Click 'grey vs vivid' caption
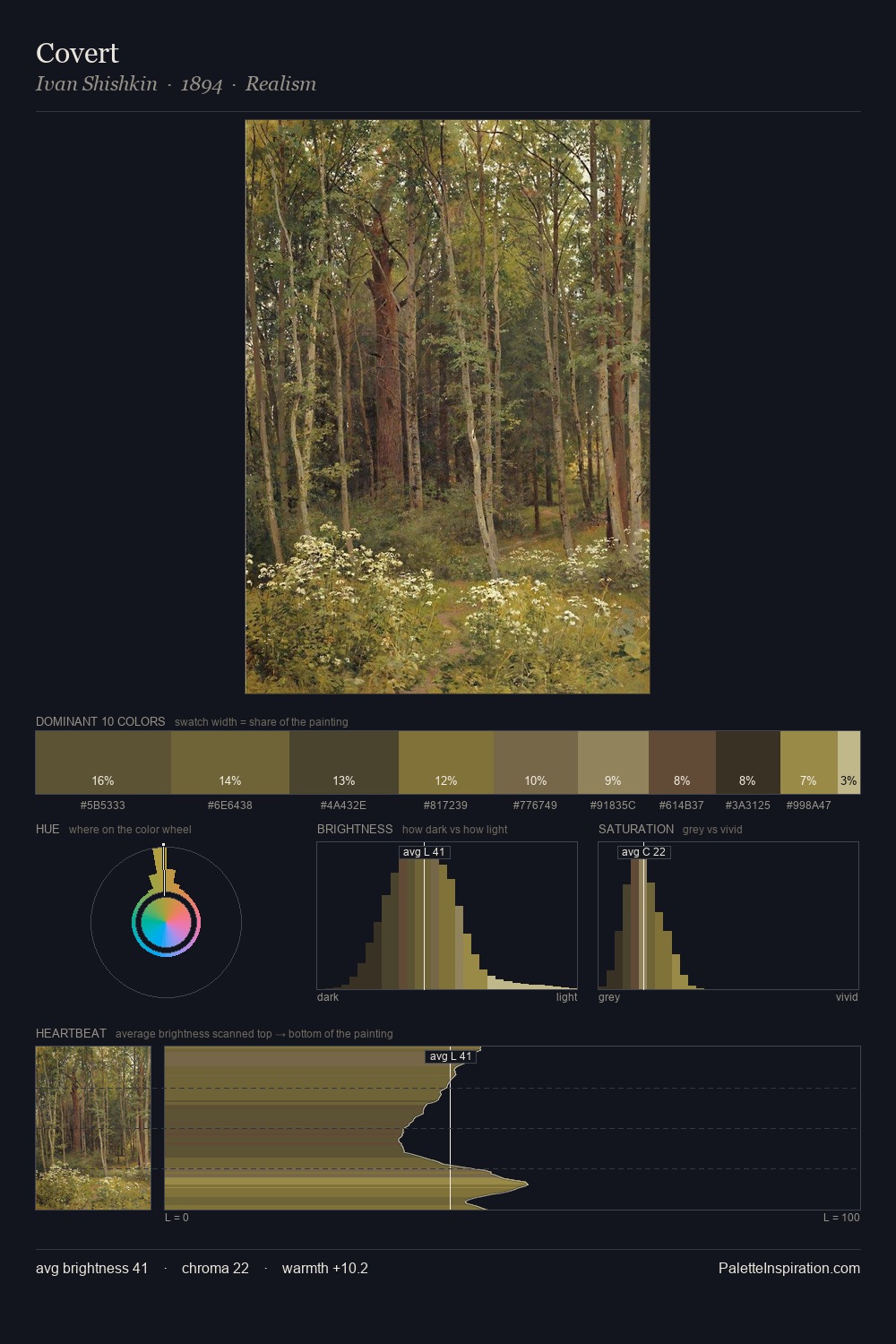This screenshot has width=896, height=1344. click(x=712, y=830)
